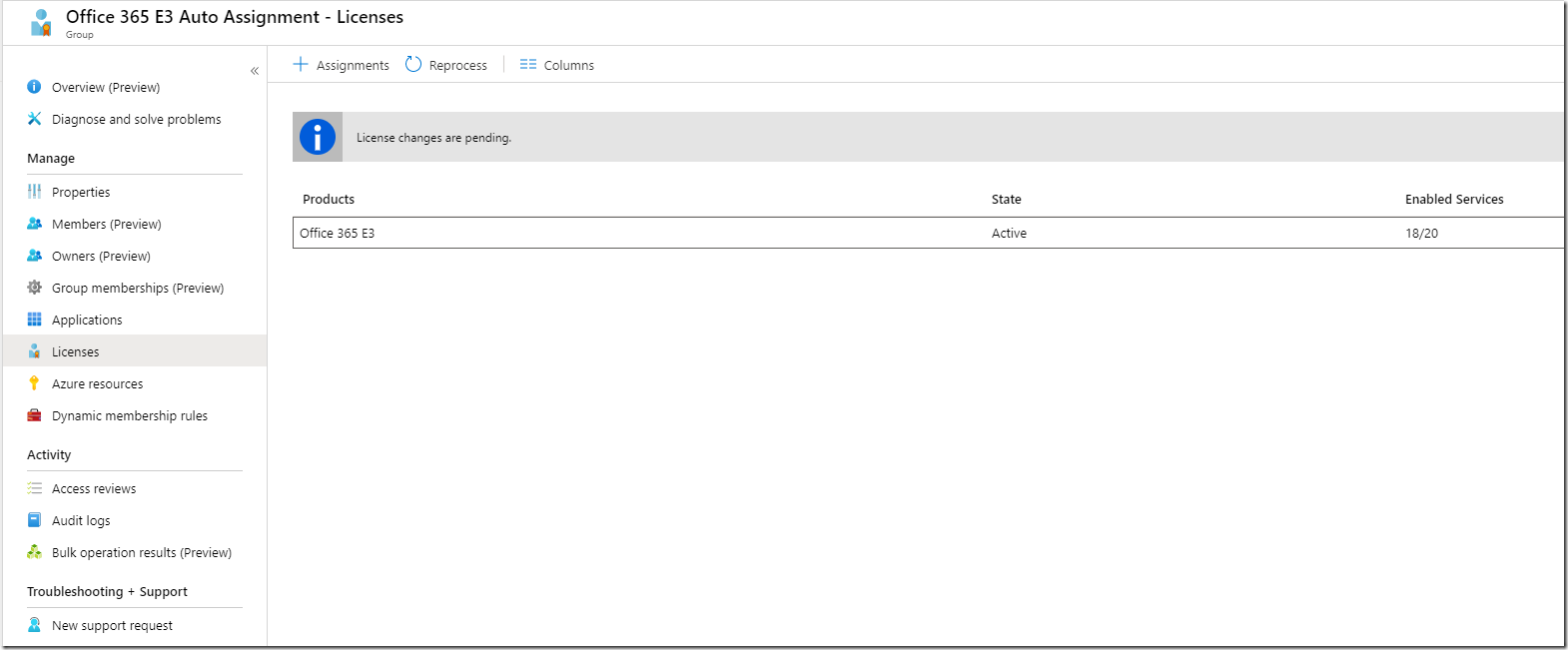1568x650 pixels.
Task: Open Owners (Preview)
Action: 101,257
